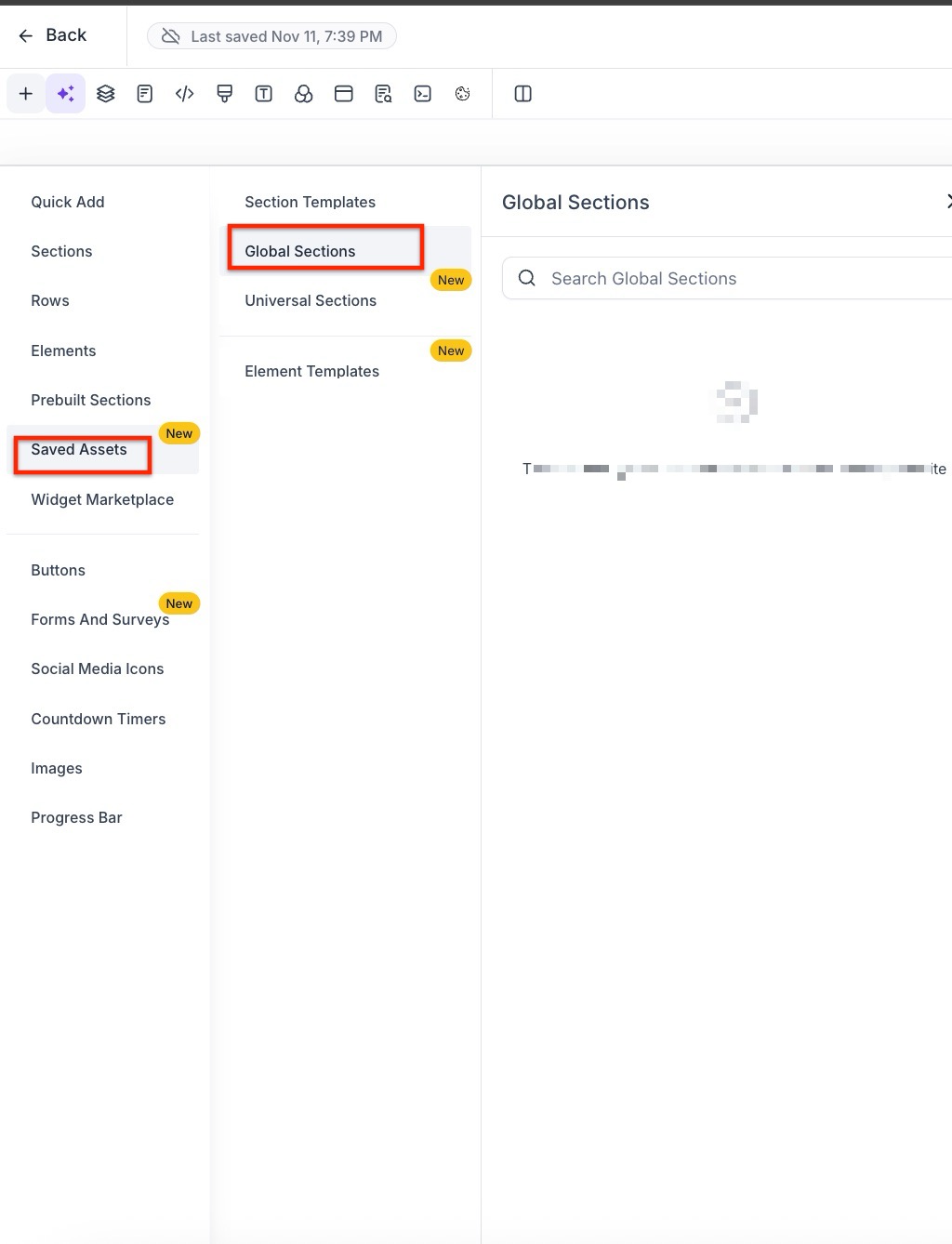Focus the Search Global Sections field

pos(727,278)
